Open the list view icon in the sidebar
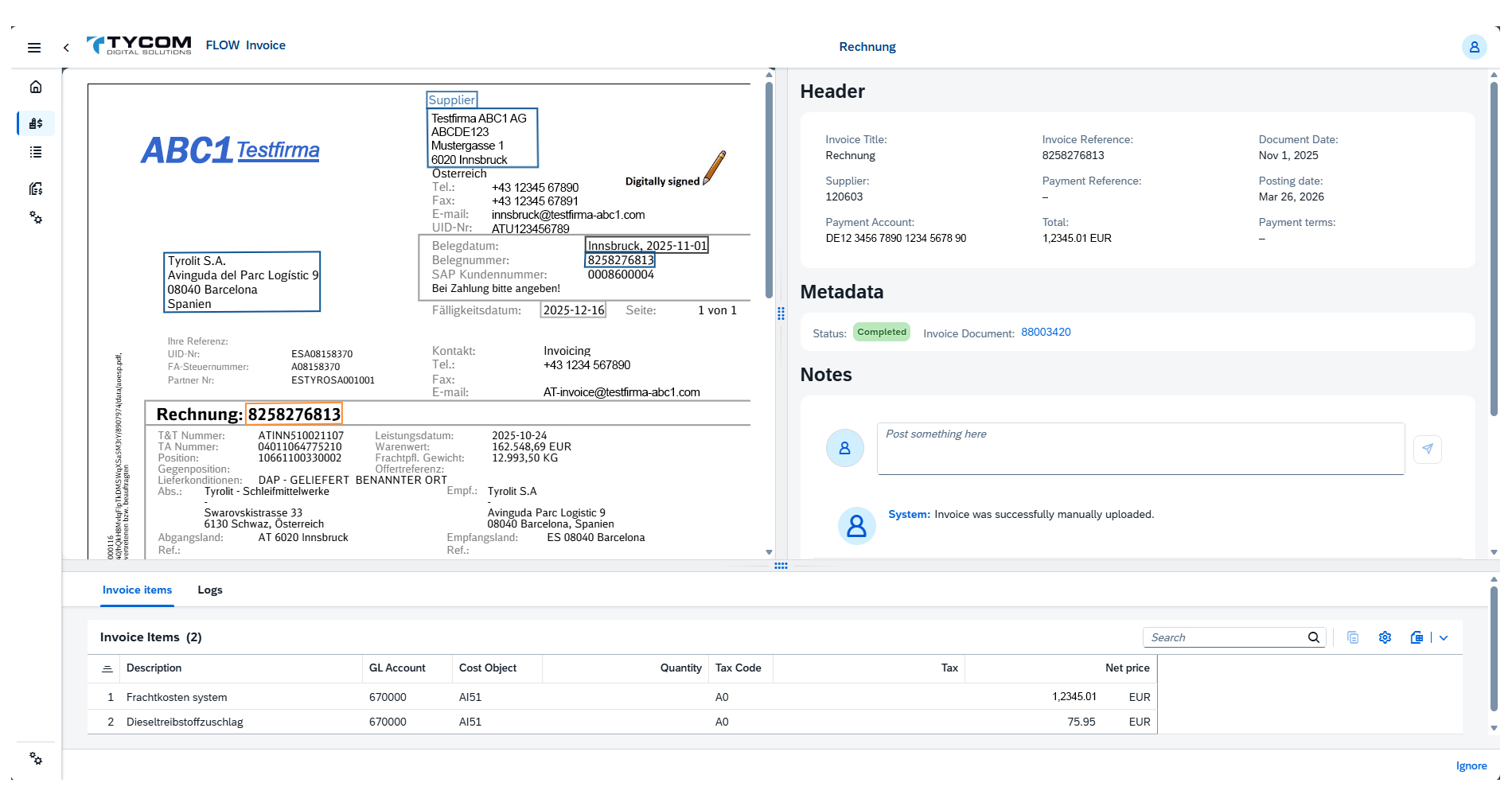This screenshot has height=806, width=1512. tap(35, 152)
